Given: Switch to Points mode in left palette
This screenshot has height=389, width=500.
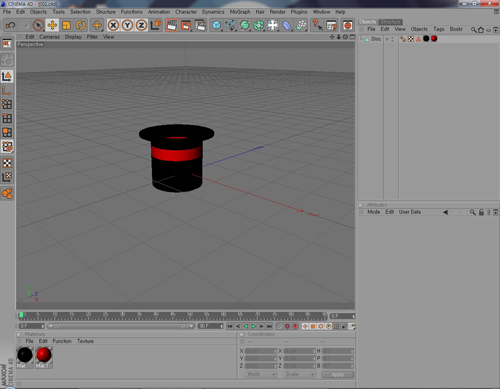Looking at the screenshot, I should click(7, 104).
